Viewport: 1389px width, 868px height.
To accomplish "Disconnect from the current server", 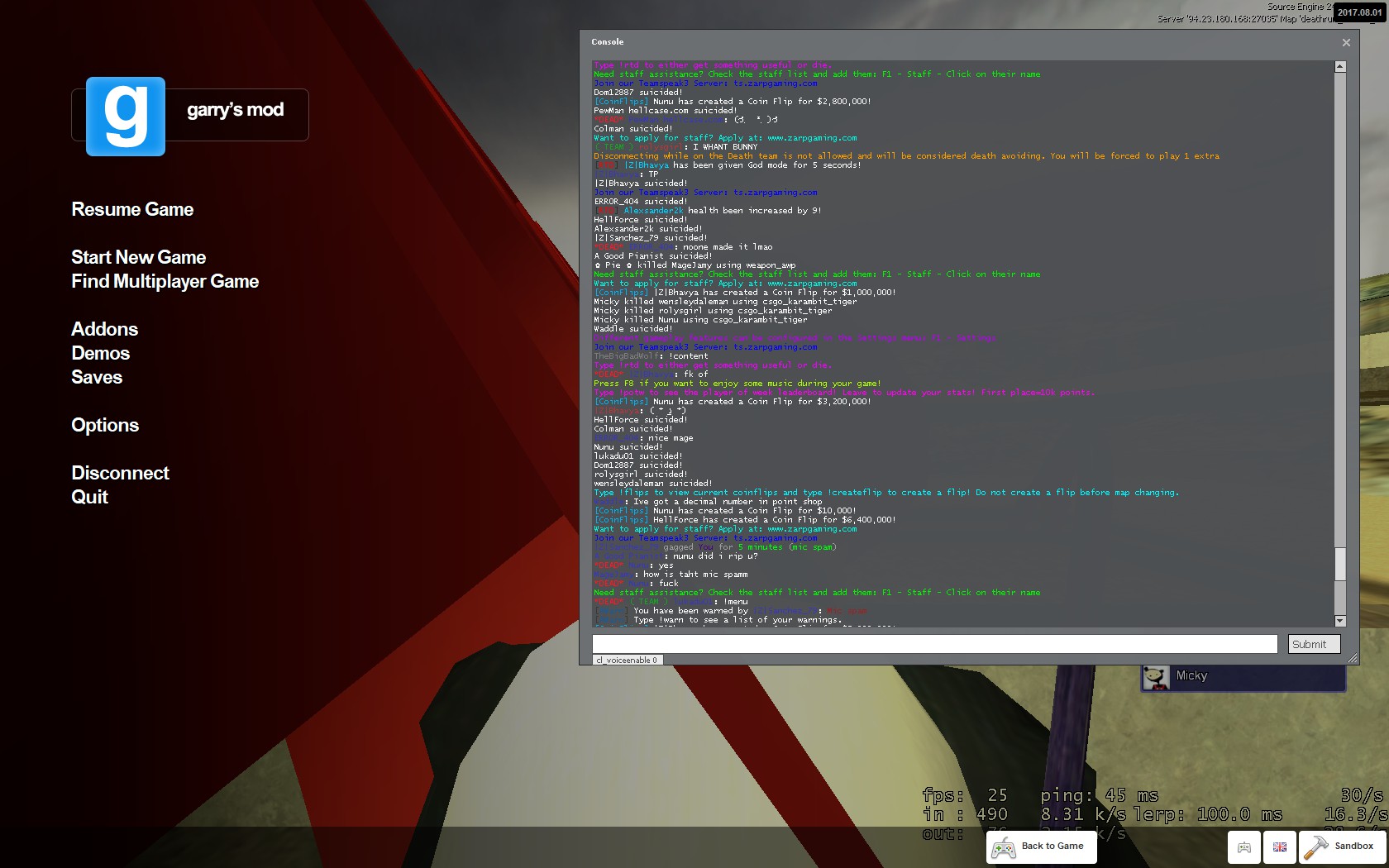I will [x=121, y=473].
